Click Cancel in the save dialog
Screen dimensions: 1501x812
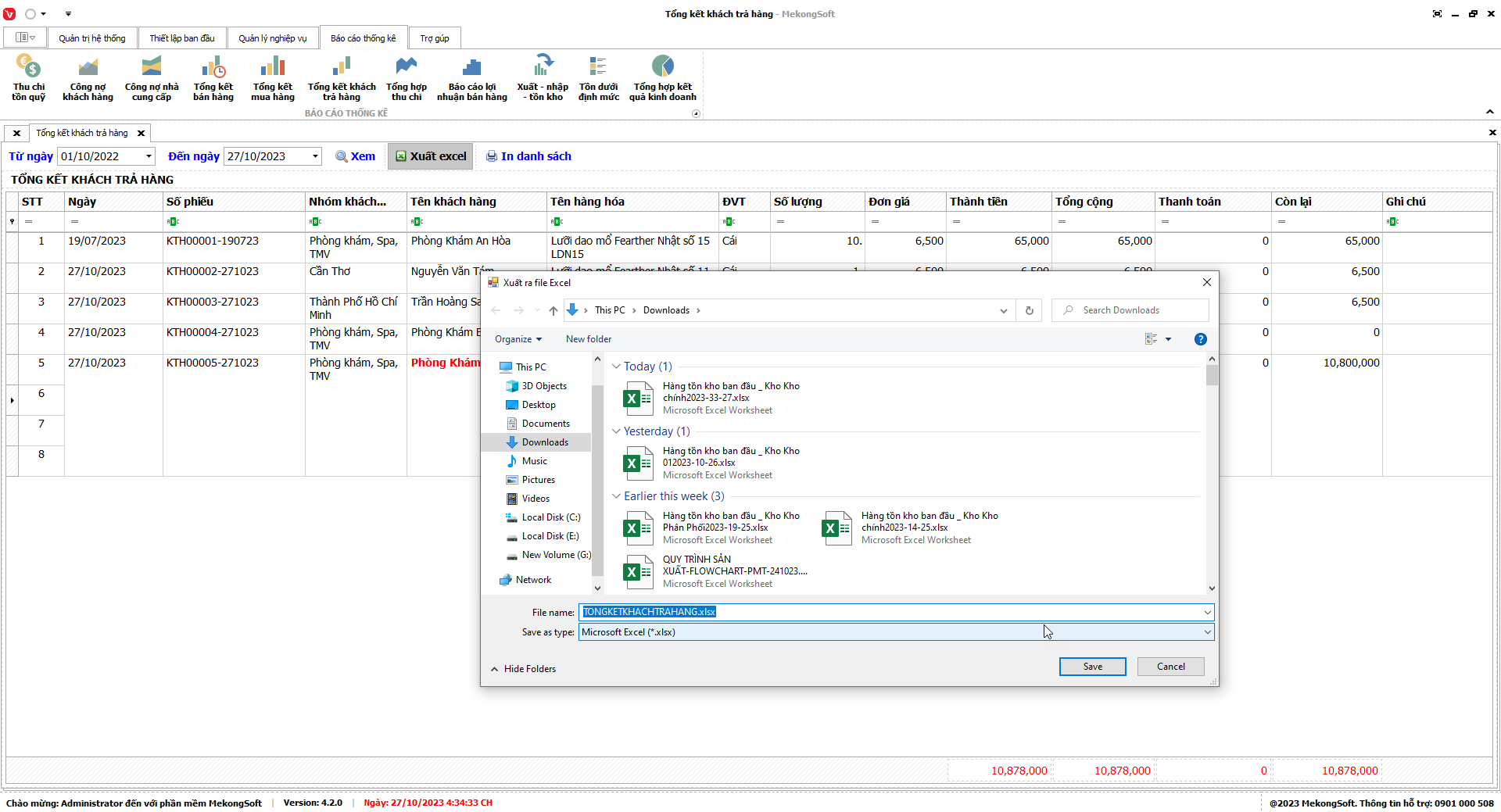[x=1170, y=667]
